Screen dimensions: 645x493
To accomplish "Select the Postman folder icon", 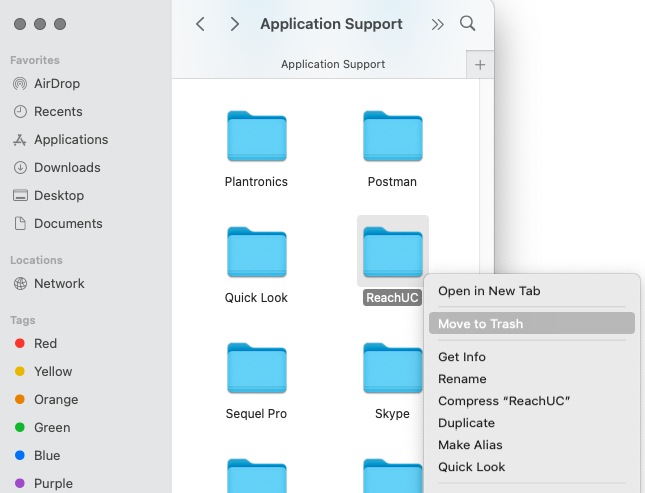I will pyautogui.click(x=393, y=136).
